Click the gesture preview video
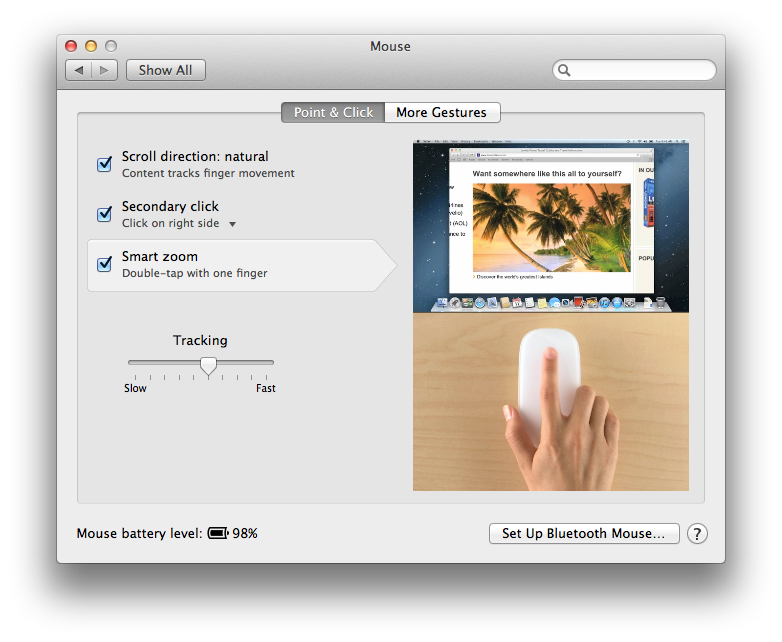The image size is (782, 642). [x=551, y=315]
